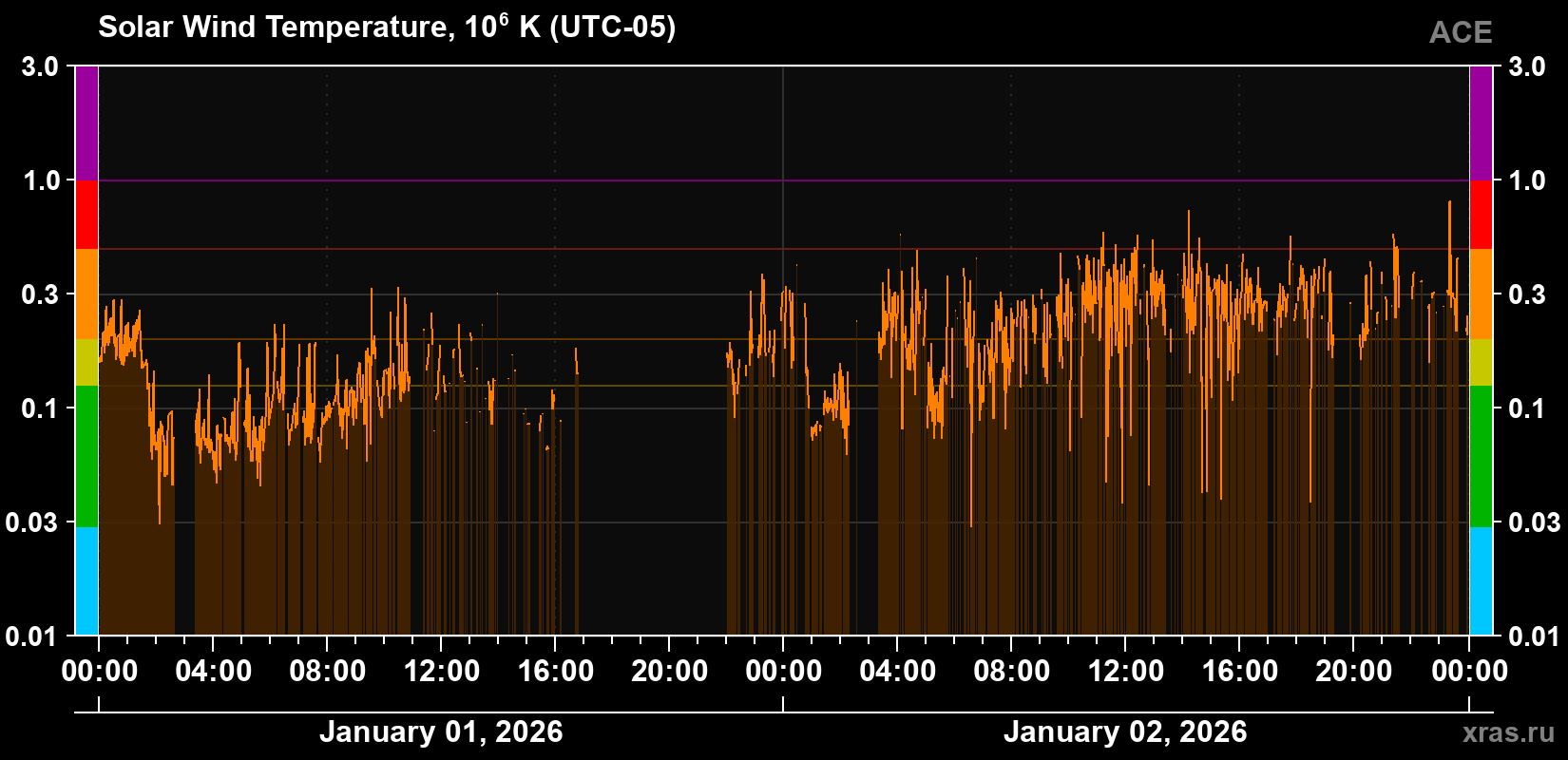Click the 04:00 time label of January 02
This screenshot has width=1568, height=760.
pos(898,672)
